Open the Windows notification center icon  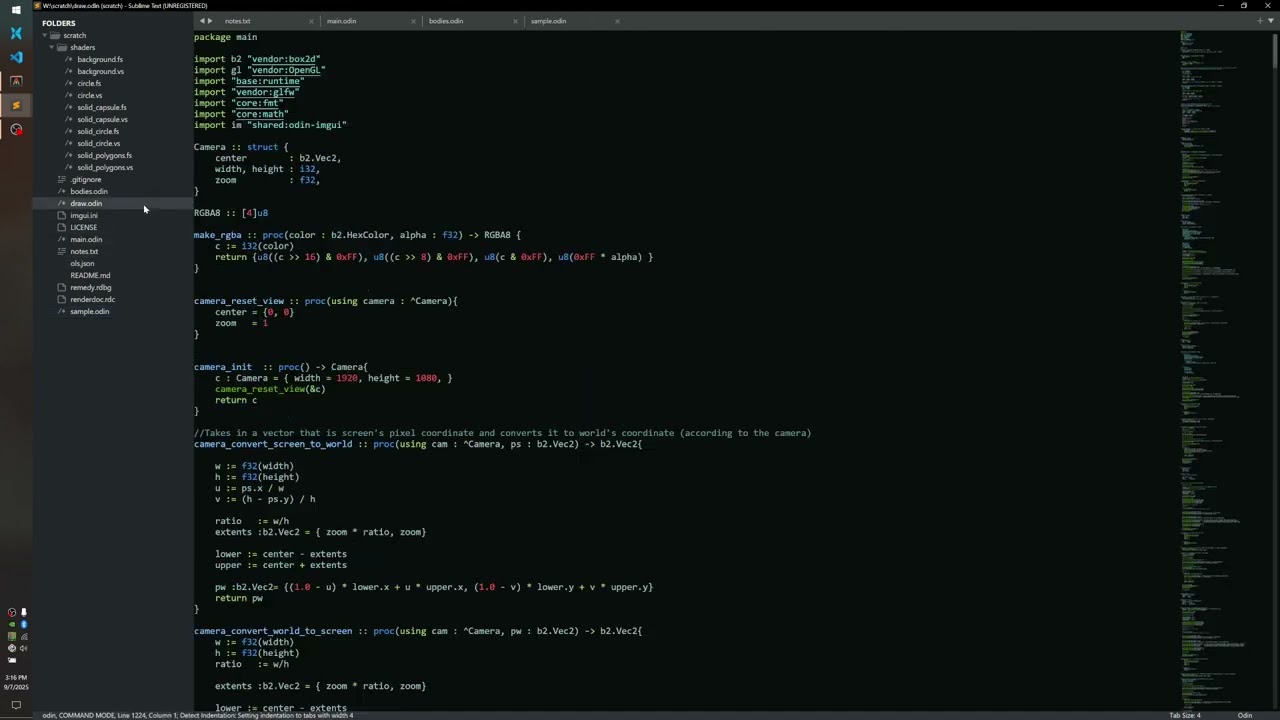point(16,705)
